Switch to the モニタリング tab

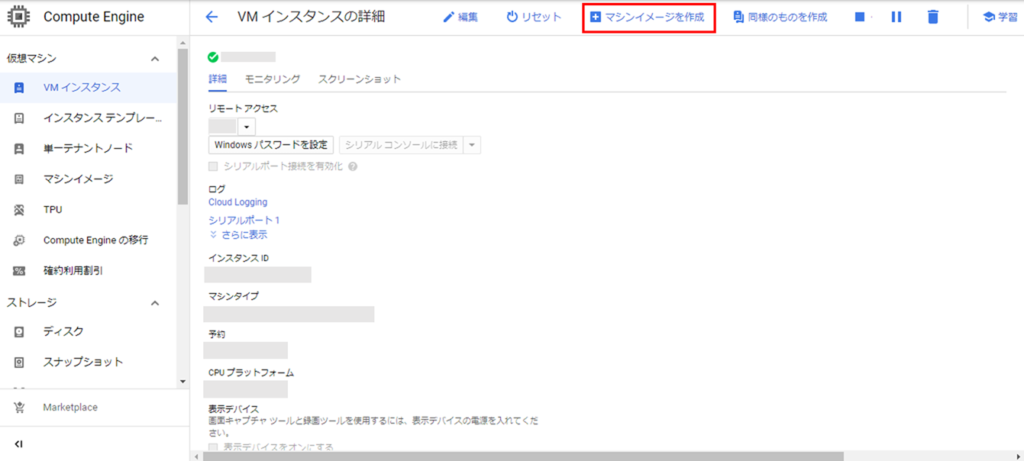coord(272,79)
